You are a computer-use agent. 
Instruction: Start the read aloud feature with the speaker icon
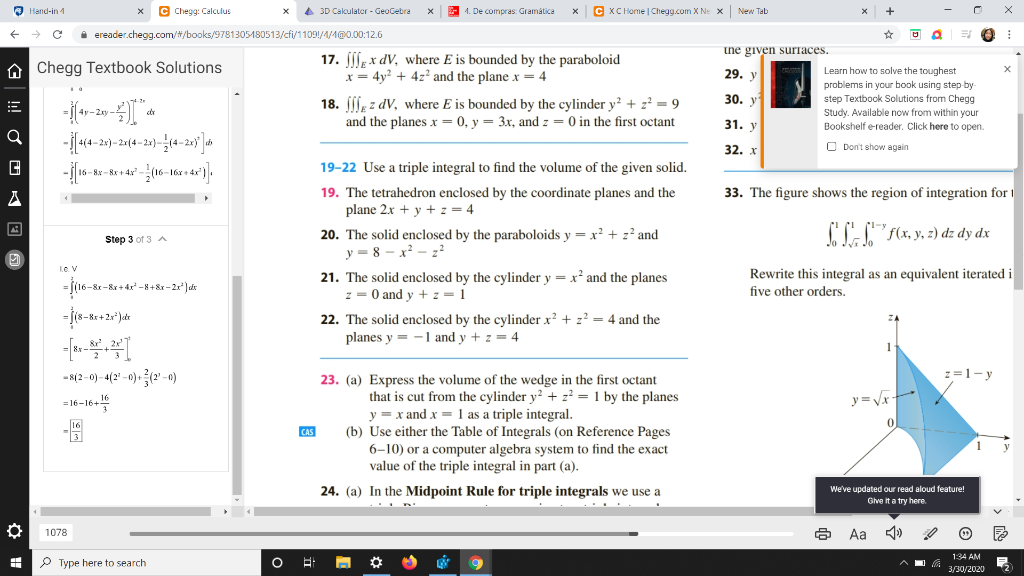pyautogui.click(x=895, y=534)
